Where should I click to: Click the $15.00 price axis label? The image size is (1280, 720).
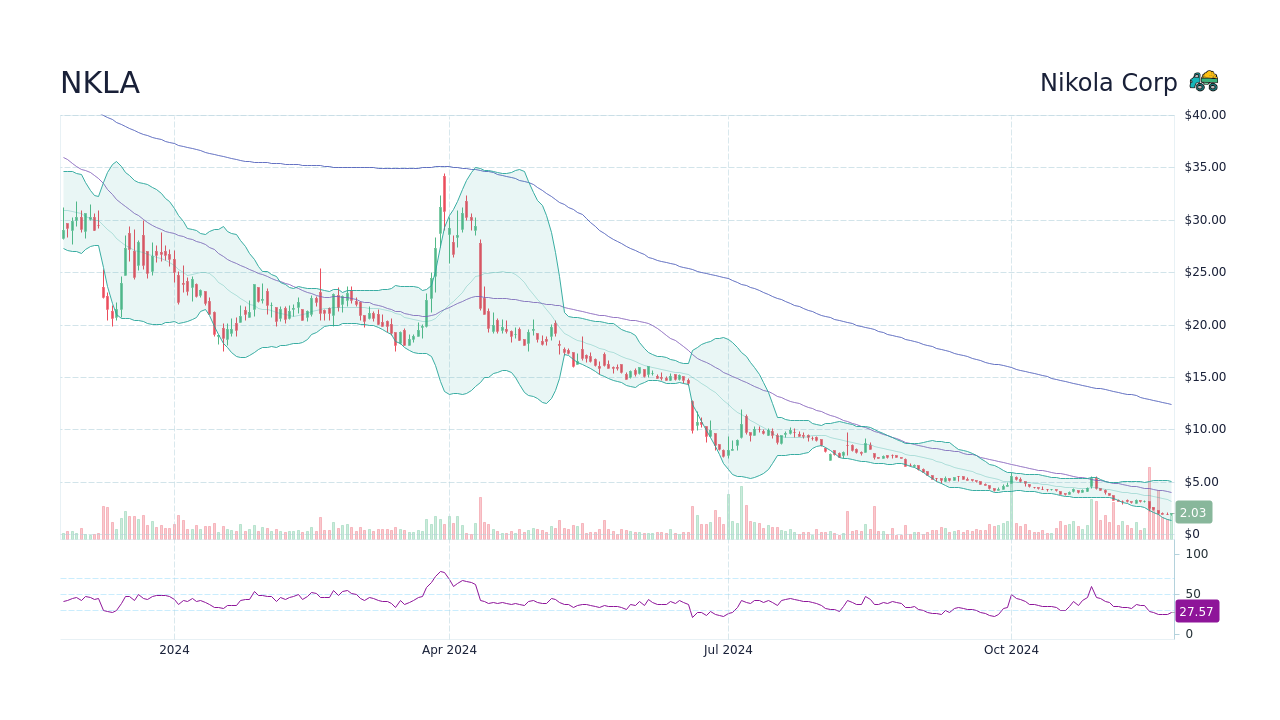coord(1205,377)
